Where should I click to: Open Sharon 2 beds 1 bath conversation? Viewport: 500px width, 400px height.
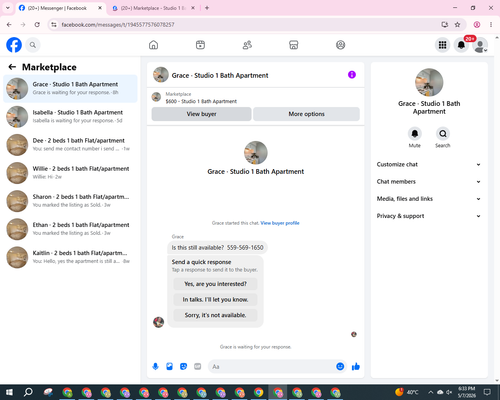point(70,201)
